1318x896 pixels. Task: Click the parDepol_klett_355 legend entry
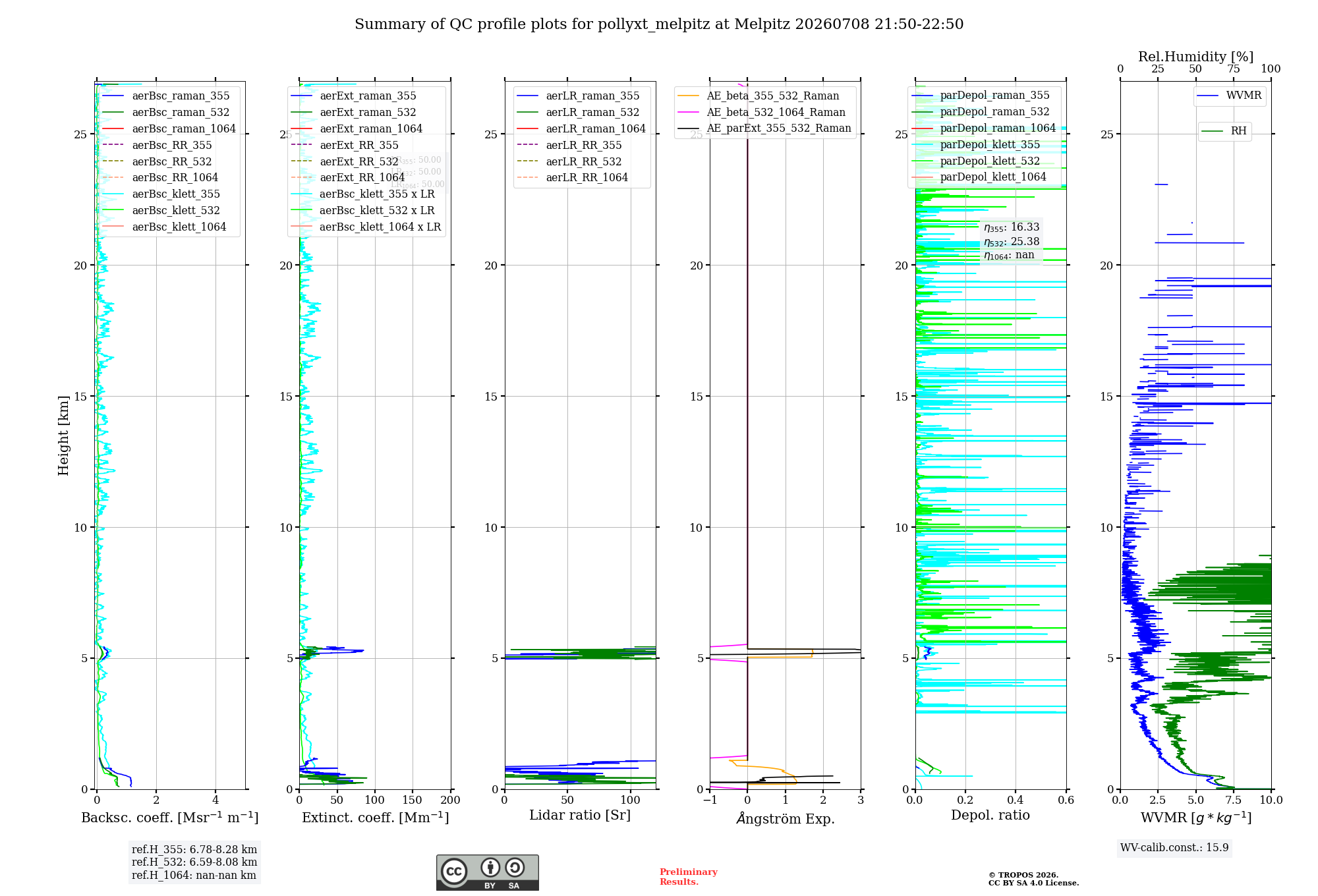click(976, 145)
